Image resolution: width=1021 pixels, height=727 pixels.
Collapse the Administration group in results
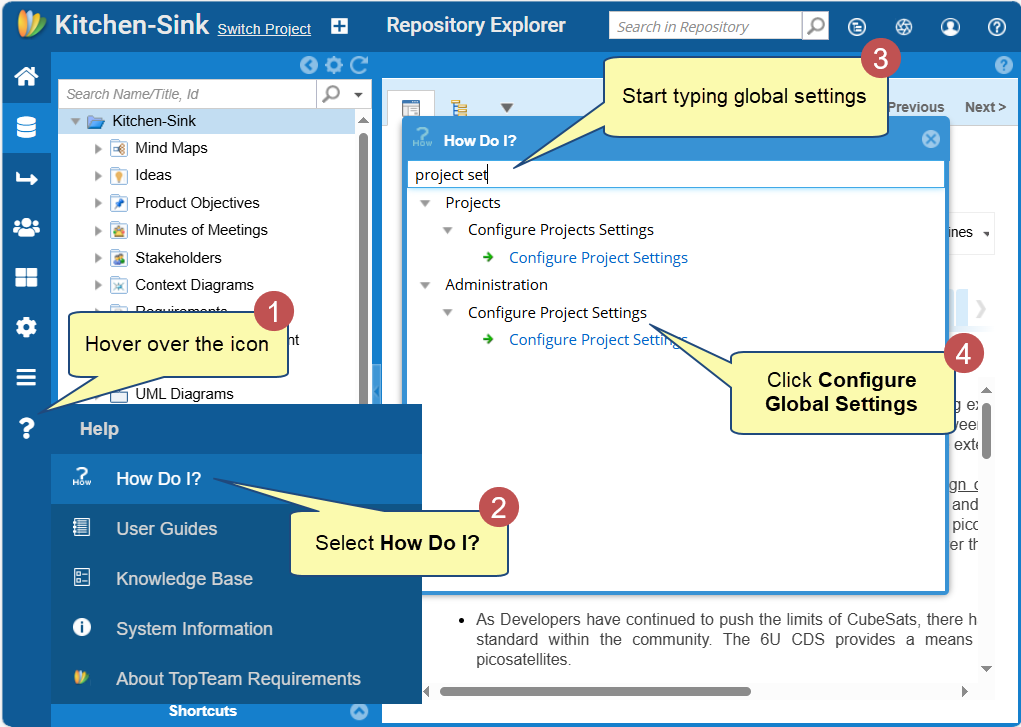[x=425, y=285]
